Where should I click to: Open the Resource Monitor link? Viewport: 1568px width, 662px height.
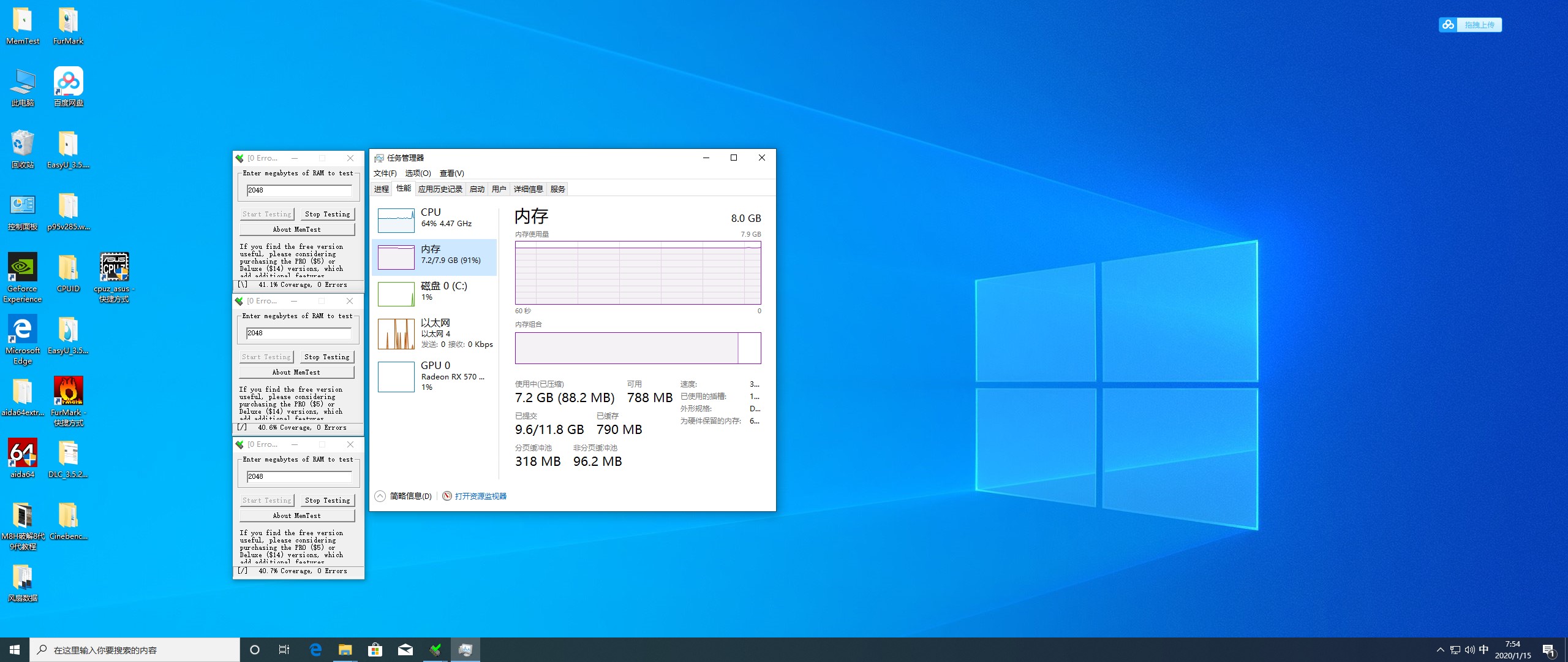(x=480, y=496)
